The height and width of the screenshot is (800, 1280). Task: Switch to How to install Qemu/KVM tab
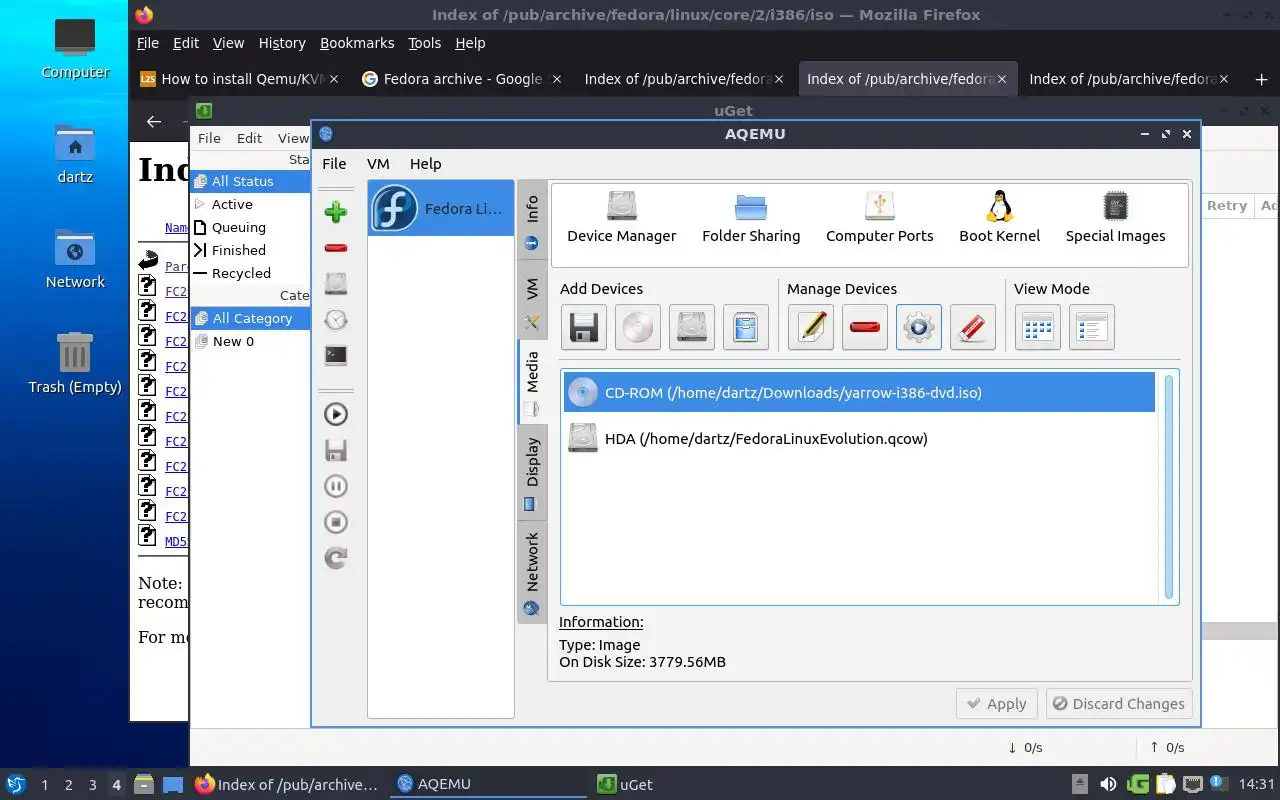click(240, 79)
